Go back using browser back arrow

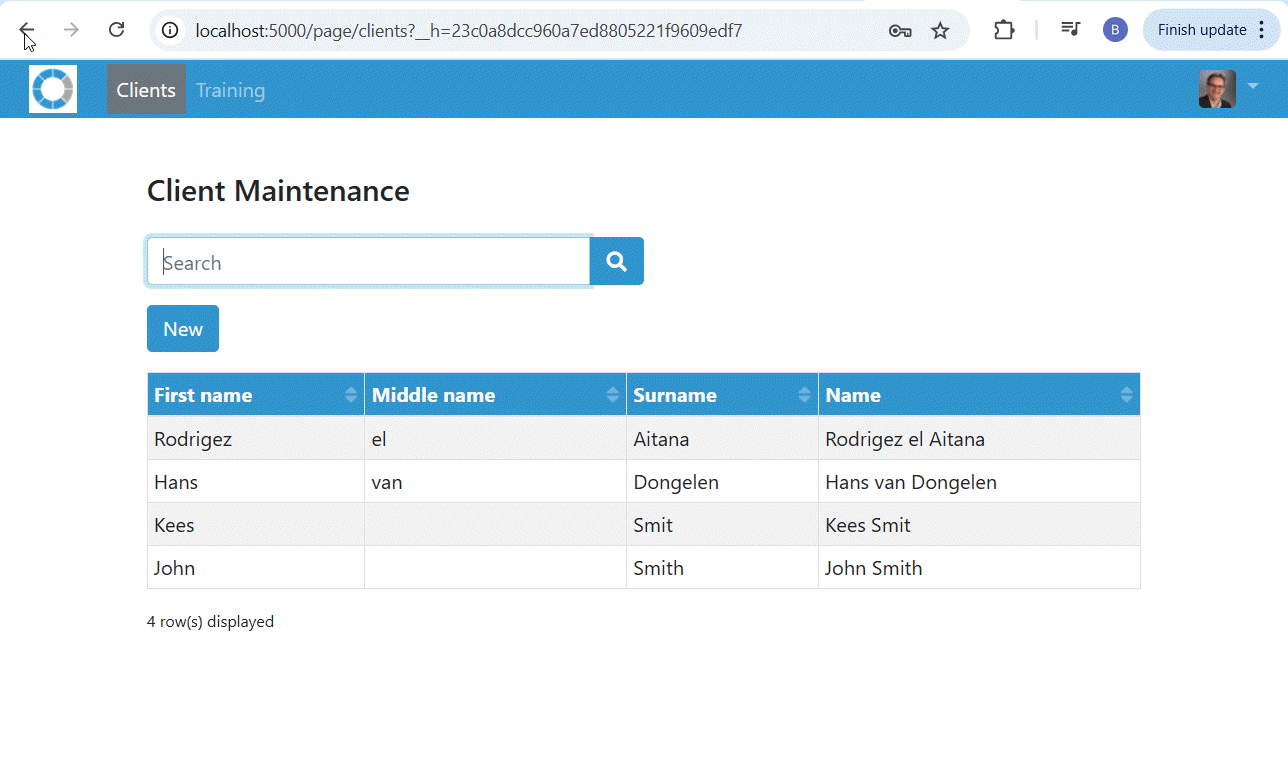point(27,30)
